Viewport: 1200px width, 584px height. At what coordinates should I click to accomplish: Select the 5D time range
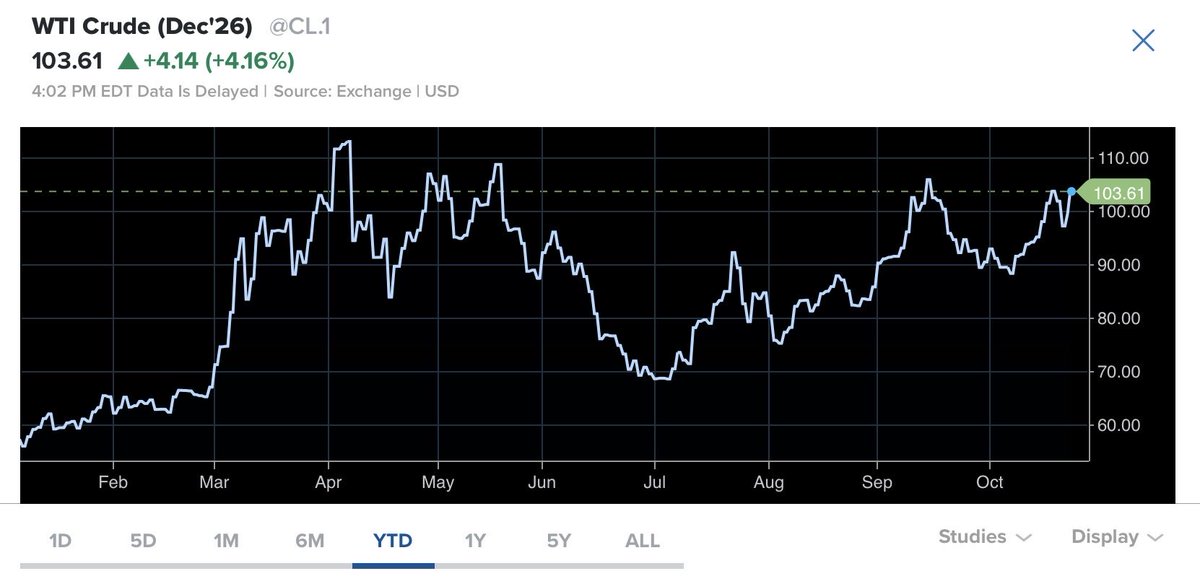(x=143, y=541)
